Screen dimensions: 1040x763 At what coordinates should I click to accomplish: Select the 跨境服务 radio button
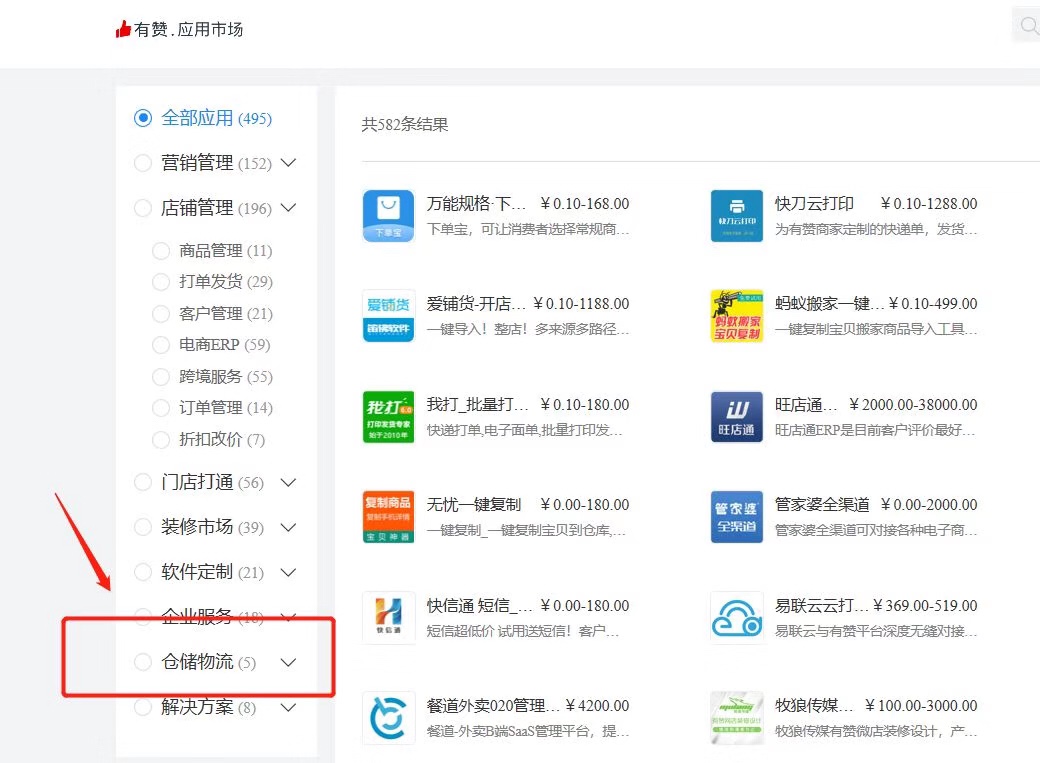coord(161,377)
